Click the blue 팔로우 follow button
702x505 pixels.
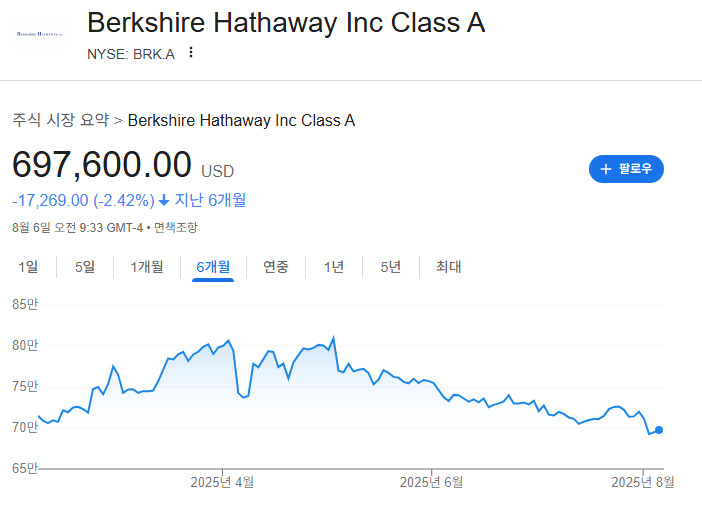pyautogui.click(x=626, y=169)
